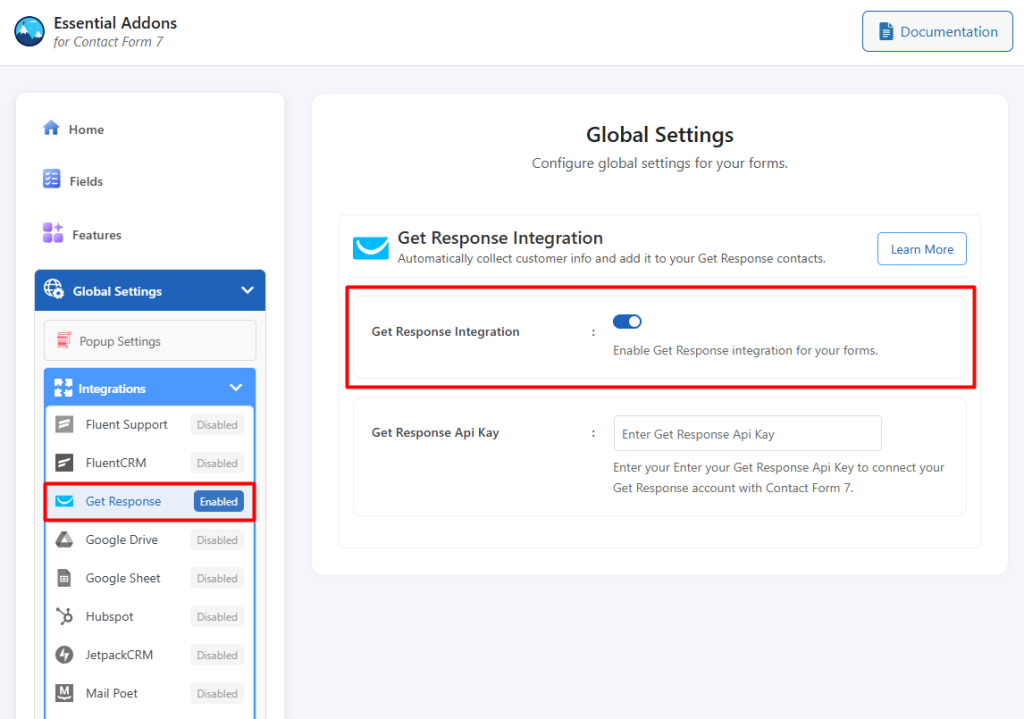Click the Disabled badge for Google Sheet
Image resolution: width=1024 pixels, height=719 pixels.
coord(217,579)
